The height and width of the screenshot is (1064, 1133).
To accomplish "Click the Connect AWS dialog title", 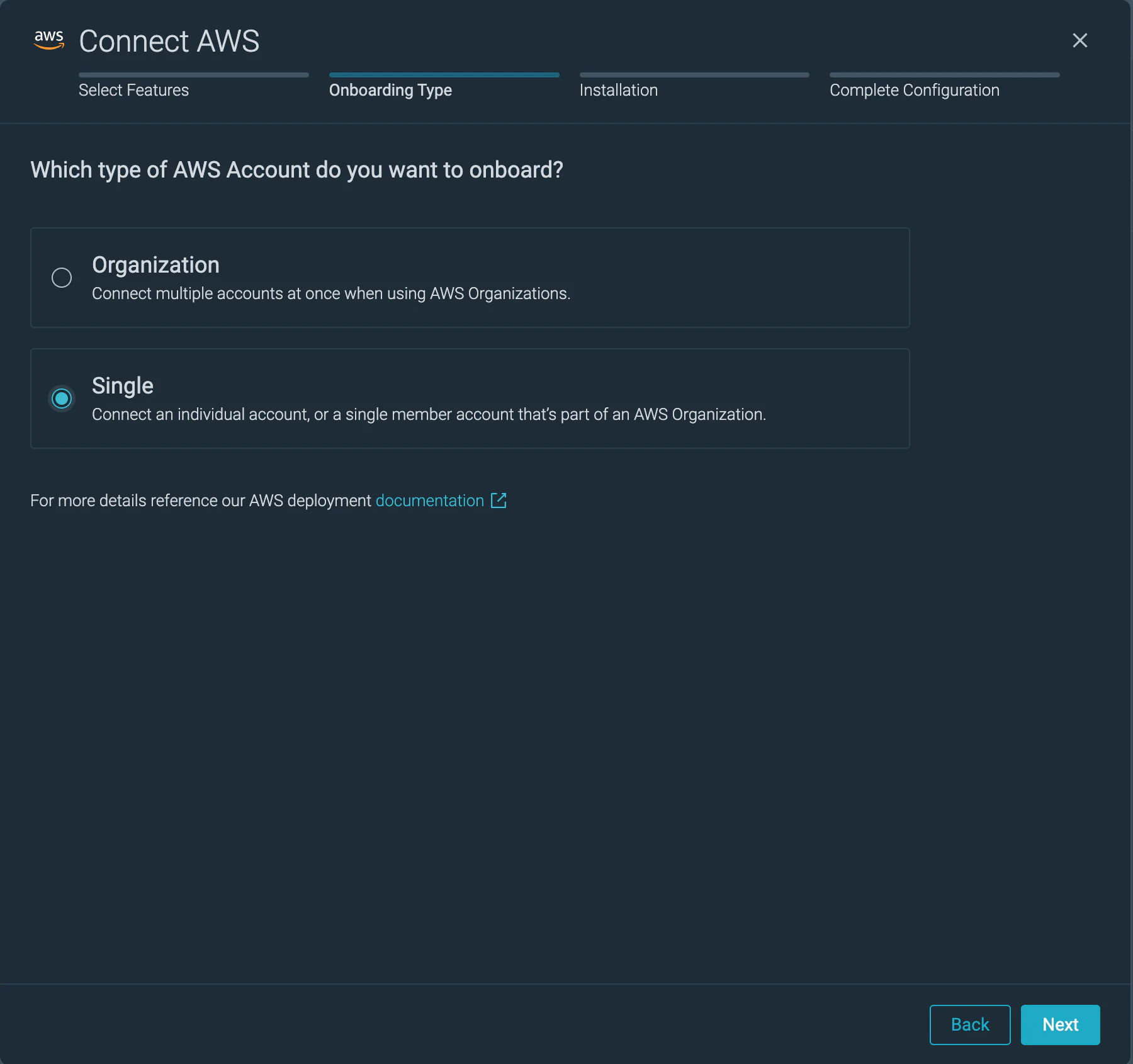I will pyautogui.click(x=169, y=41).
